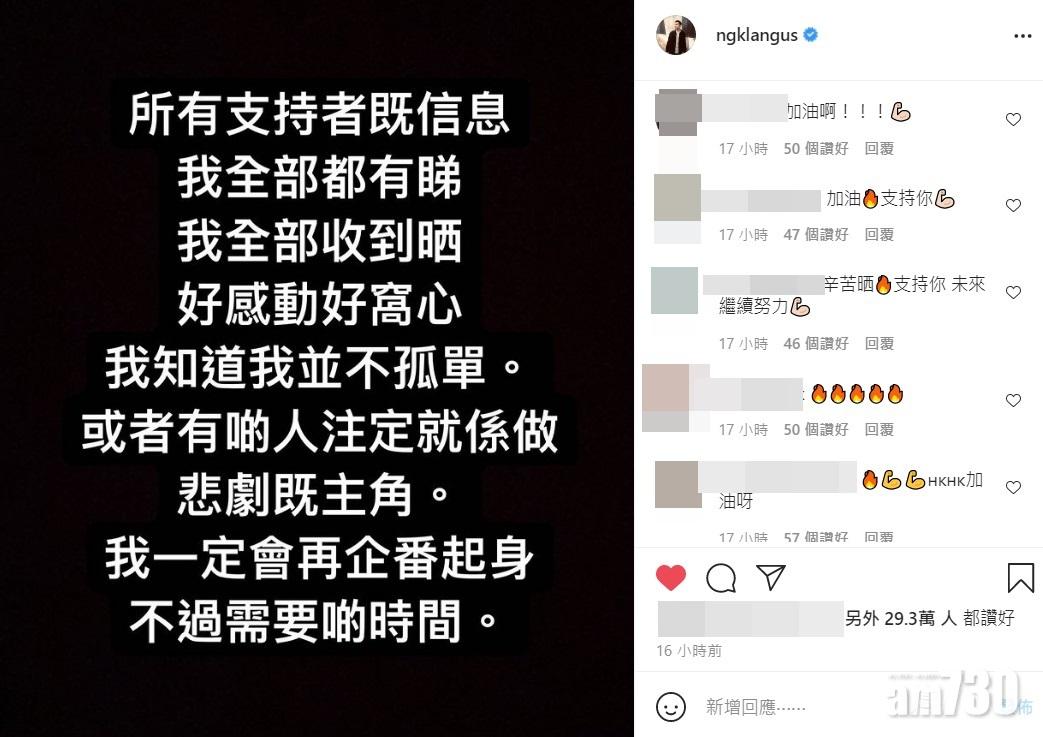
Task: Reply to the '加油啊！！！' comment
Action: pos(879,149)
